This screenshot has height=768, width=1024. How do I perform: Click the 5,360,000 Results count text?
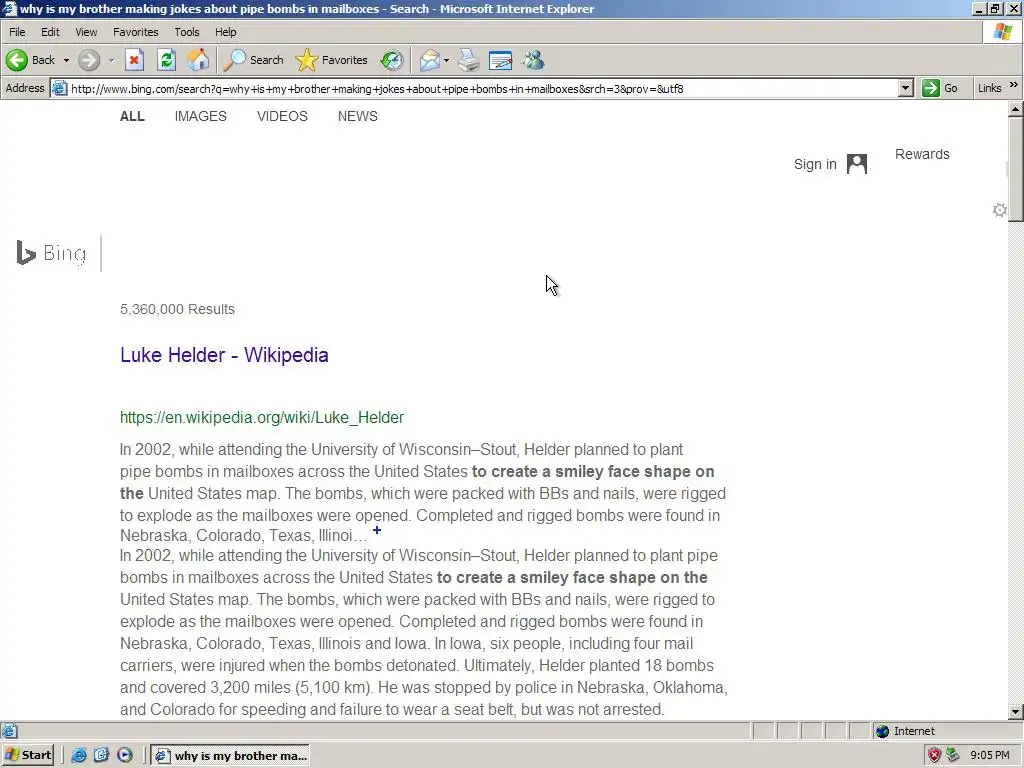pos(177,309)
